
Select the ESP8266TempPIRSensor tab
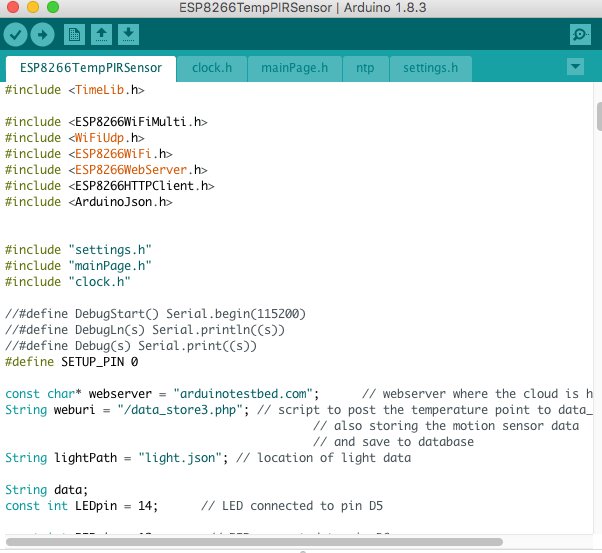coord(91,68)
